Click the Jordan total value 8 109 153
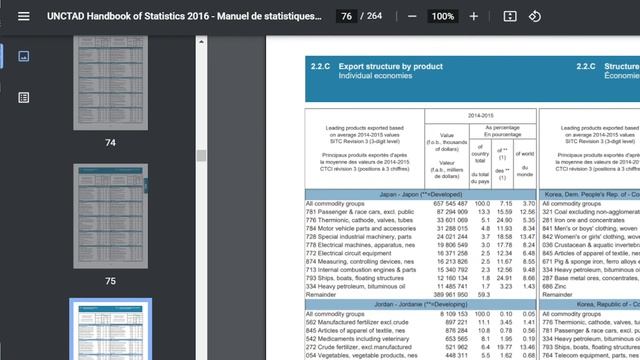This screenshot has height=360, width=640. point(453,314)
